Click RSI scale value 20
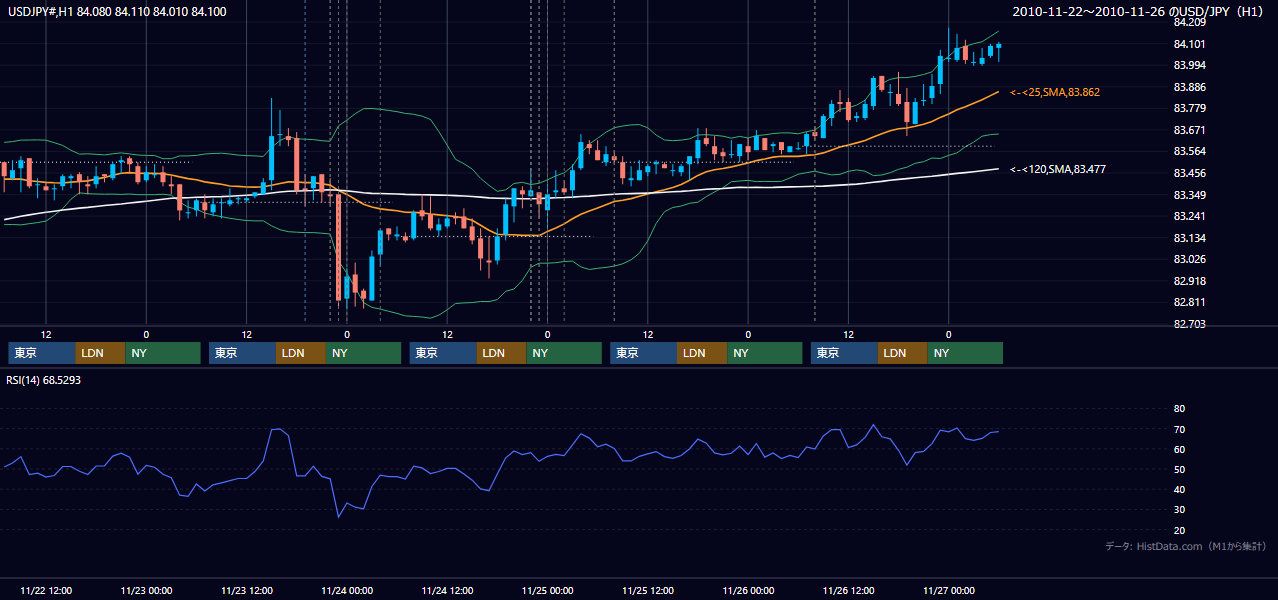The height and width of the screenshot is (600, 1278). click(1179, 530)
